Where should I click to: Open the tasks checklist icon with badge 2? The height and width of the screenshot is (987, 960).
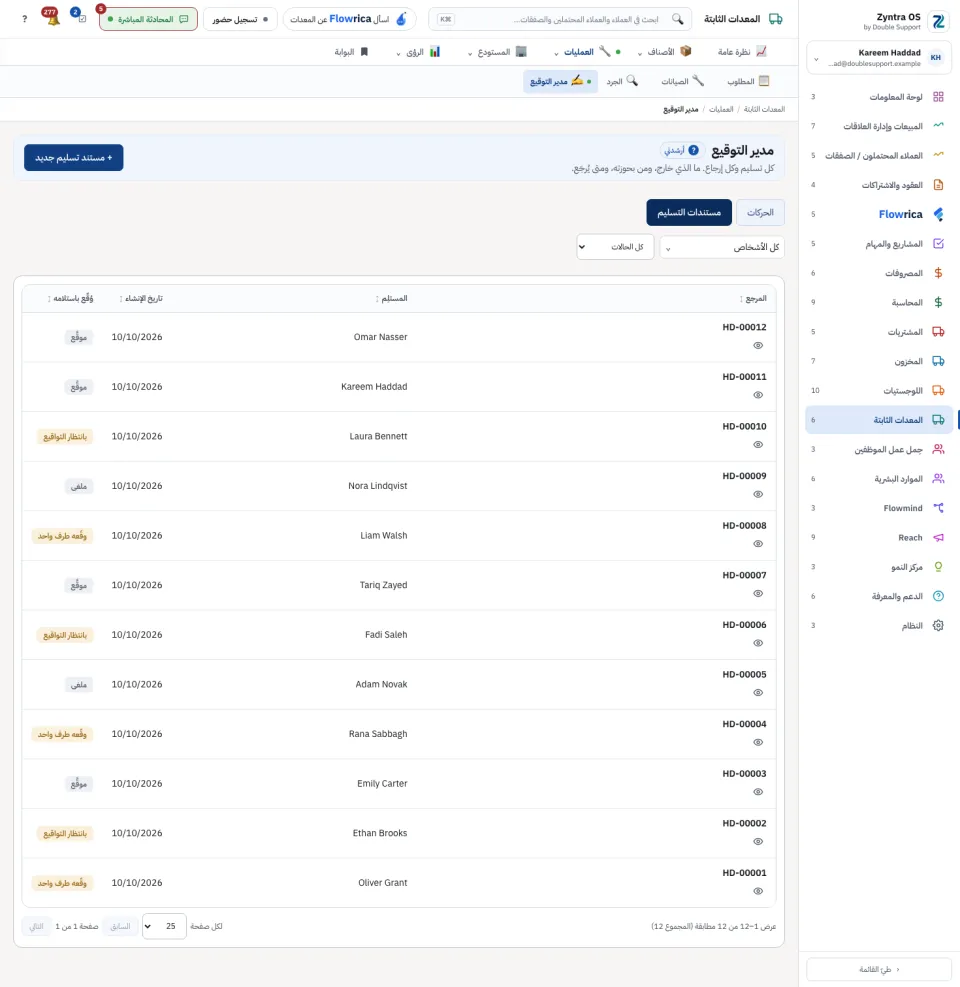tap(80, 17)
